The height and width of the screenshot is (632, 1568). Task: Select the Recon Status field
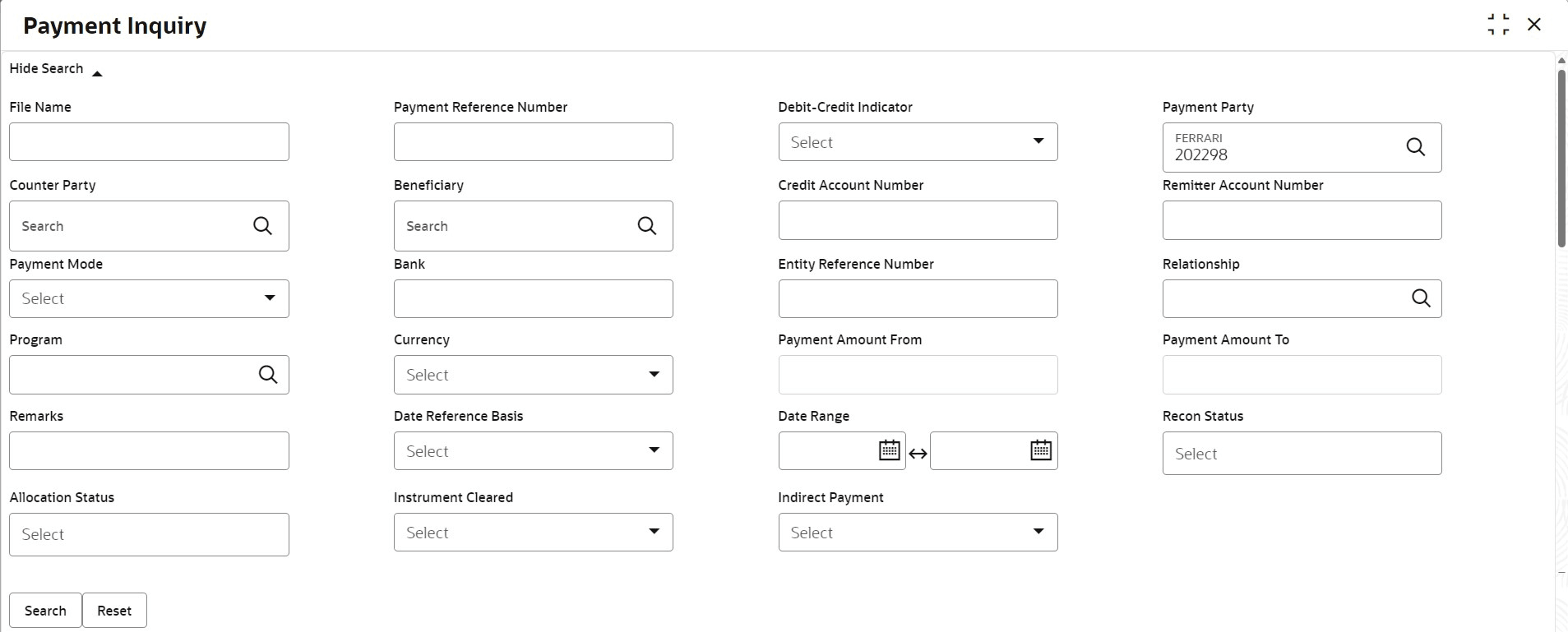[1302, 454]
